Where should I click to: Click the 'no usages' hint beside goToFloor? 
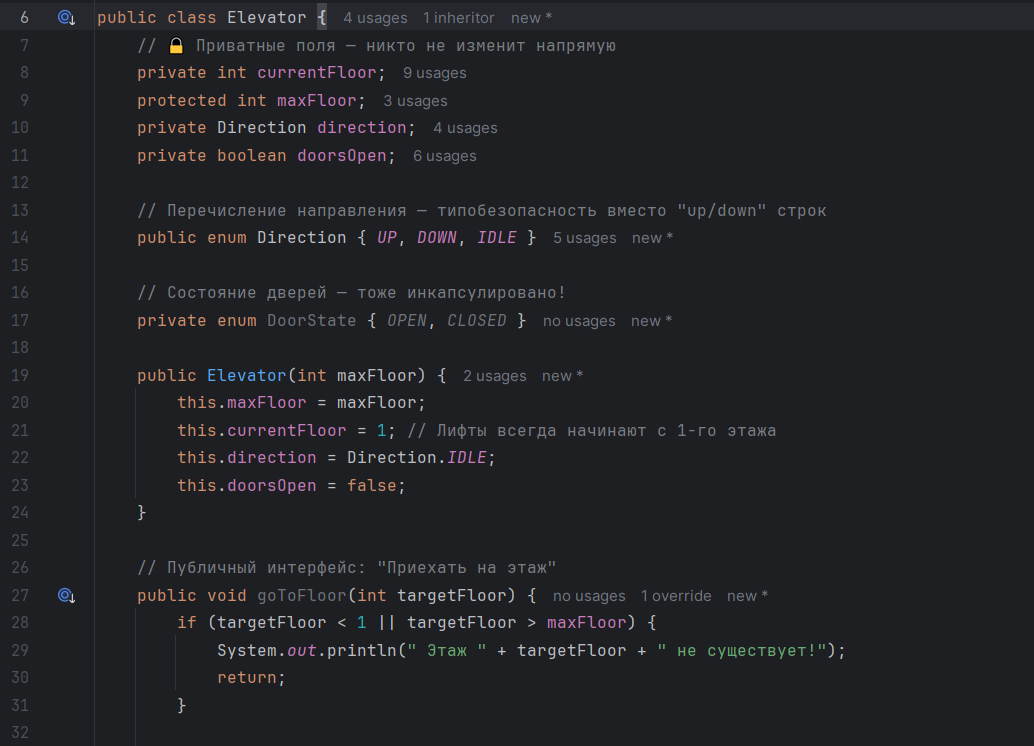click(x=589, y=596)
